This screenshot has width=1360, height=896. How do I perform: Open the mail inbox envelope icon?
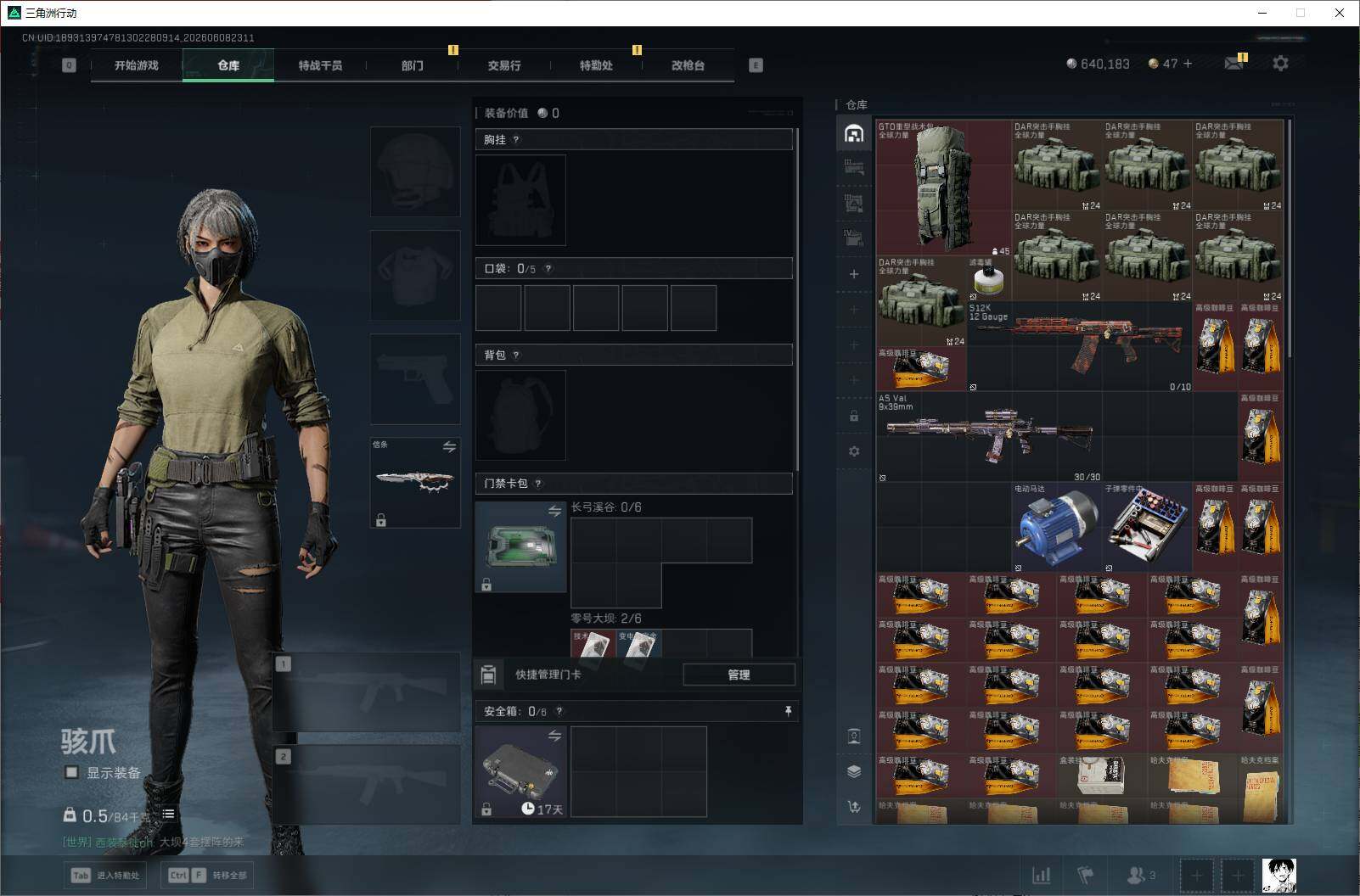coord(1234,64)
